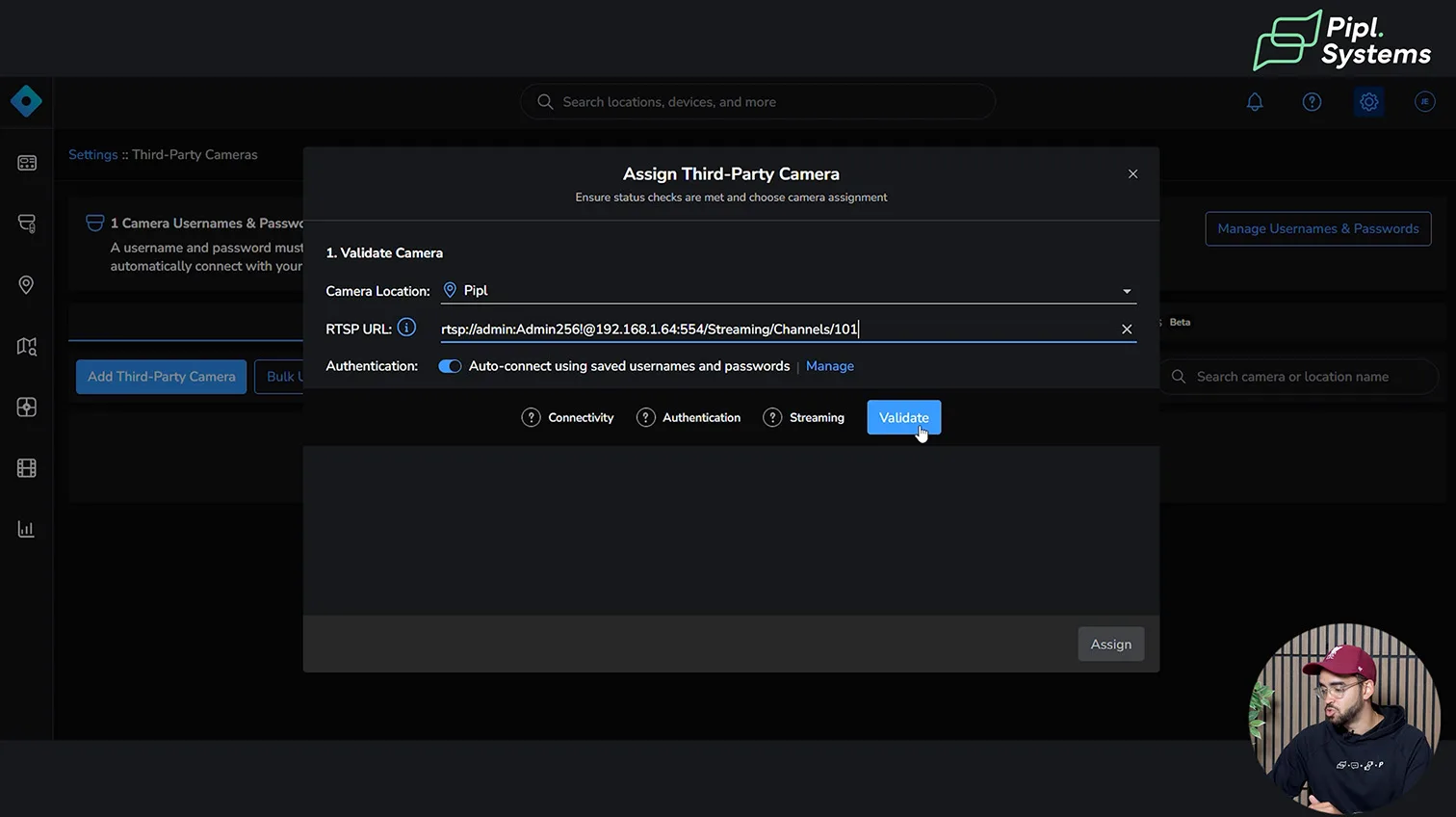Click the Assign button

[x=1110, y=645]
